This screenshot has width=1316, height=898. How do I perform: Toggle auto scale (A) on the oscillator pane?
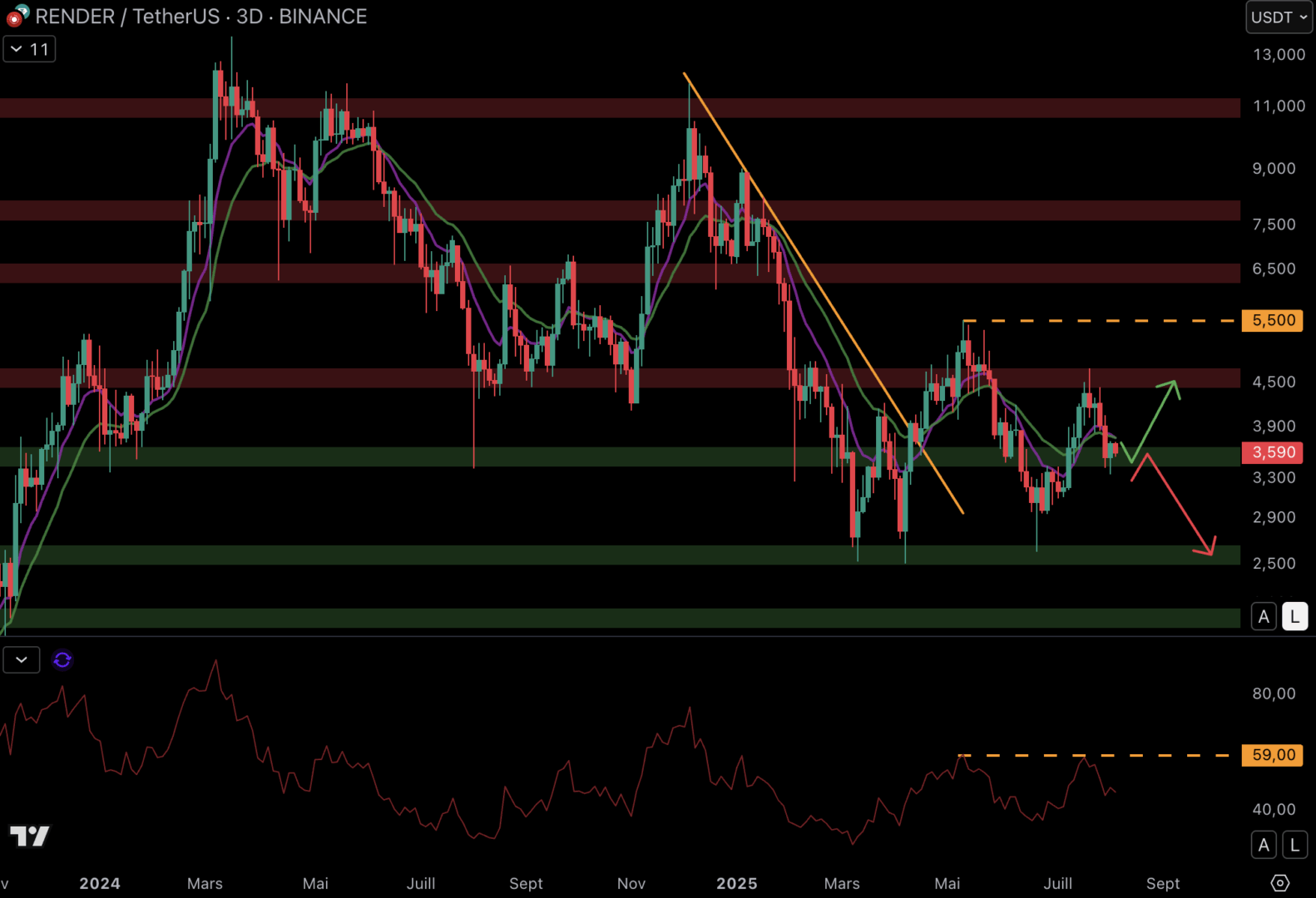pos(1264,845)
